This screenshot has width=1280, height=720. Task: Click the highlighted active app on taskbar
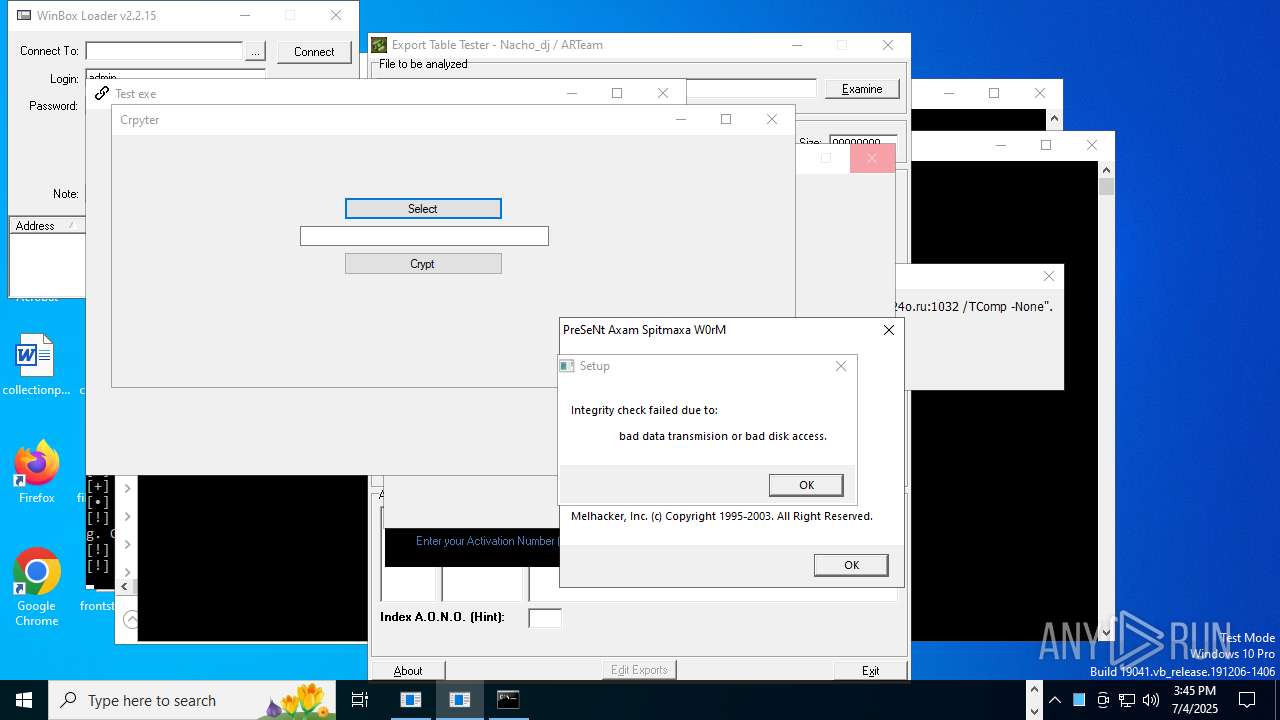(460, 700)
